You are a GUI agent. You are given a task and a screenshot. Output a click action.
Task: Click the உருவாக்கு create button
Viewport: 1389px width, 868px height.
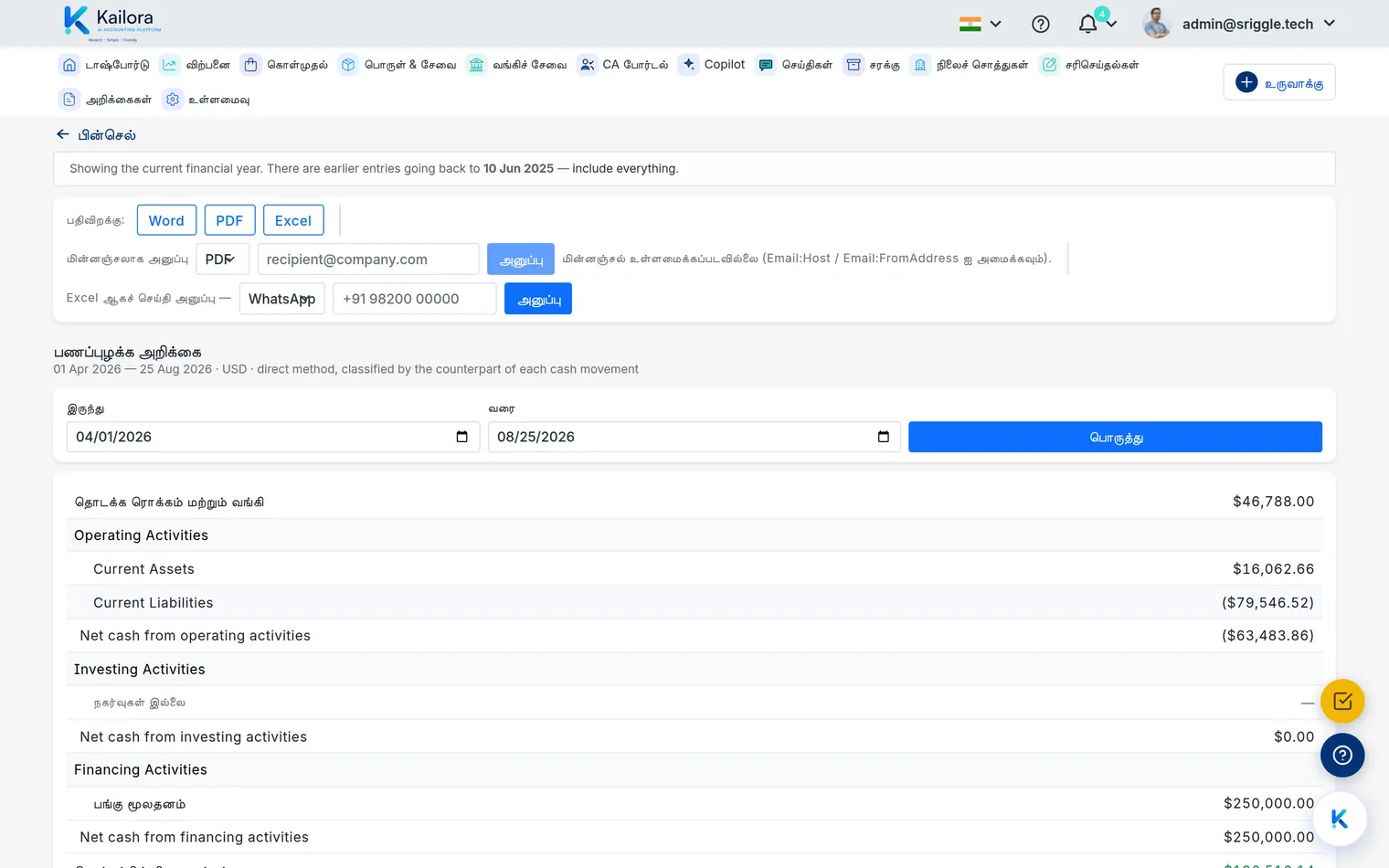(x=1279, y=82)
